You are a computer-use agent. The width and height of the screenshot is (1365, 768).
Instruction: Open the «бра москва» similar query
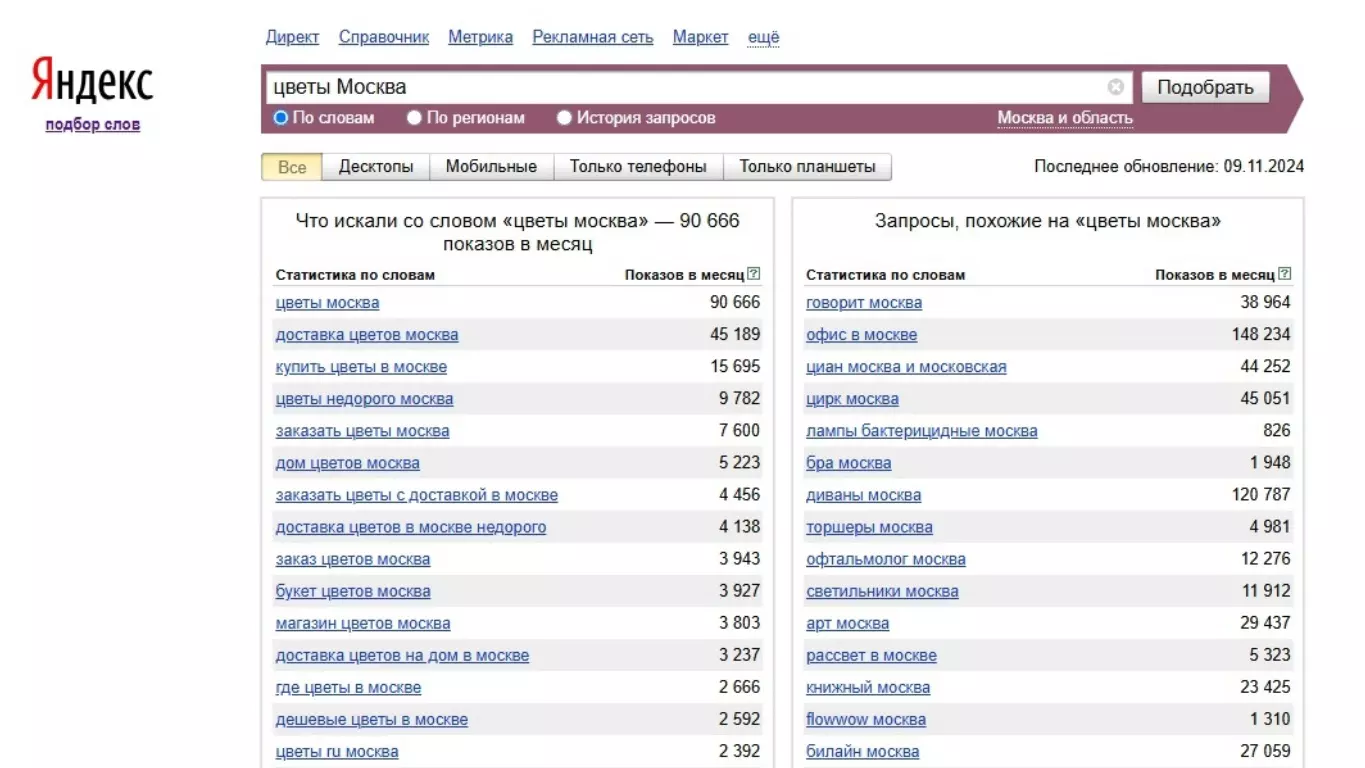click(x=848, y=463)
